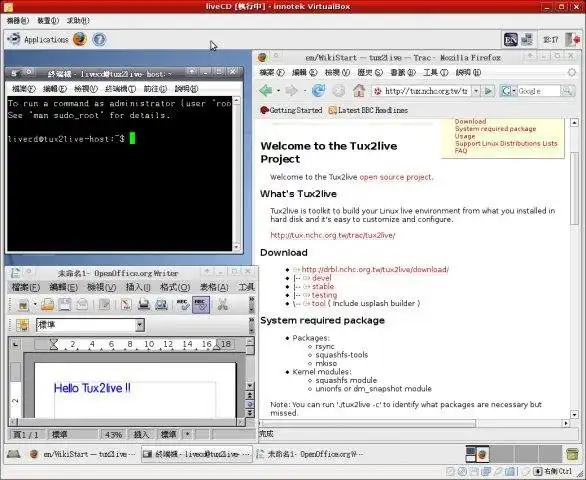Viewport: 586px width, 480px height.
Task: Click the testing download link
Action: [x=324, y=295]
